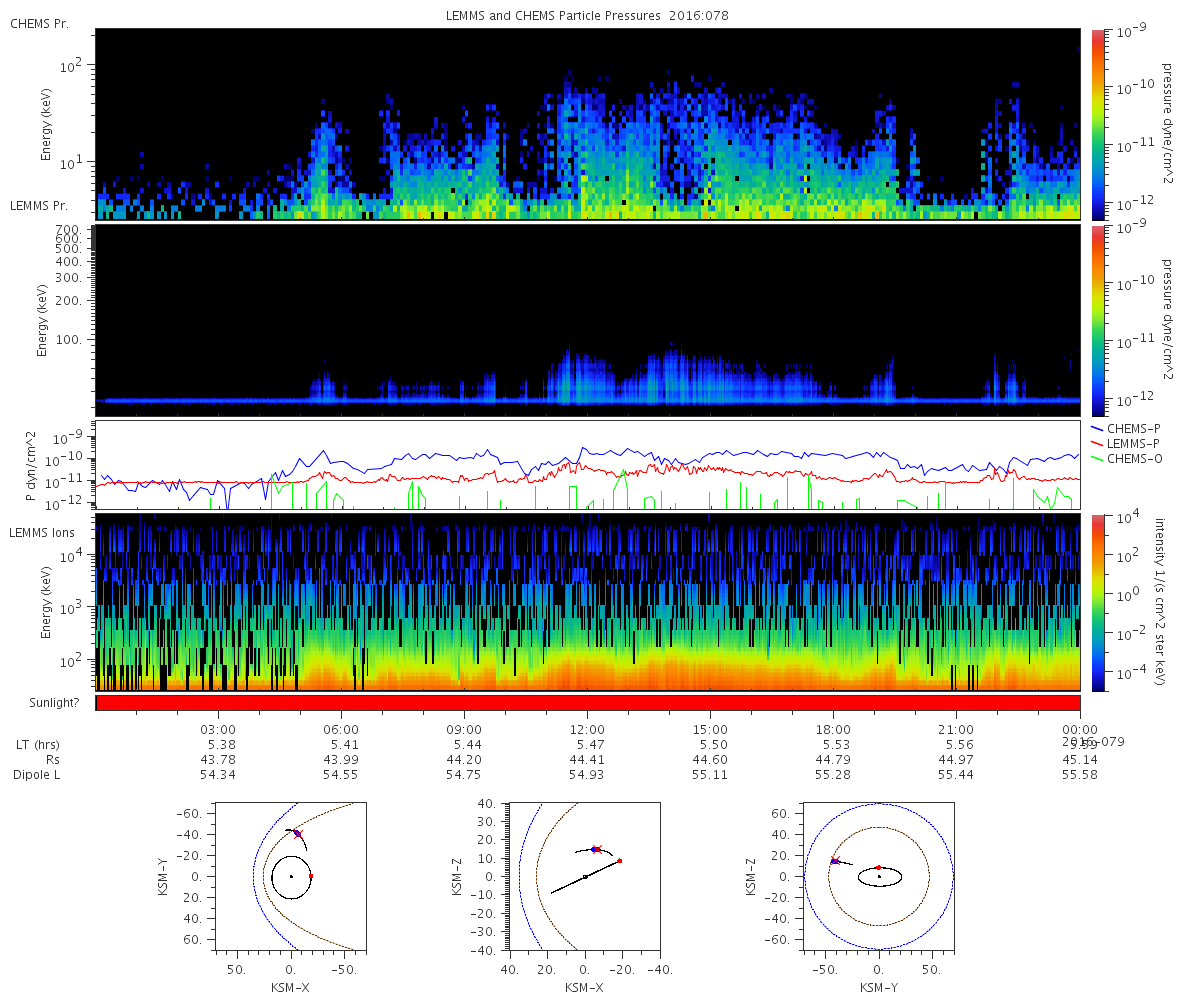Click the 'LT (hrs)' row label
The width and height of the screenshot is (1200, 1000).
tap(37, 745)
